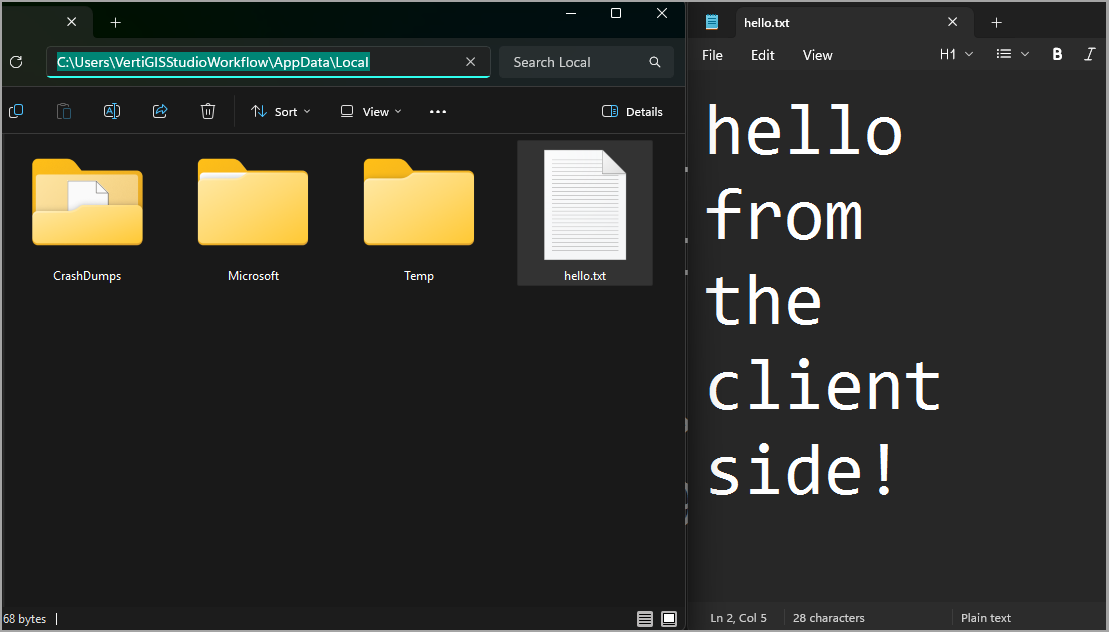Click the Search Local magnifier icon
Screen dimensions: 1109x632
click(655, 62)
